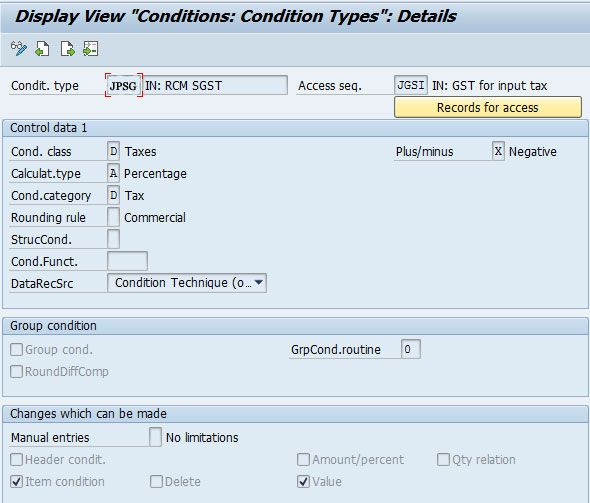Go to next entry icon
Image resolution: width=590 pixels, height=503 pixels.
pos(68,49)
